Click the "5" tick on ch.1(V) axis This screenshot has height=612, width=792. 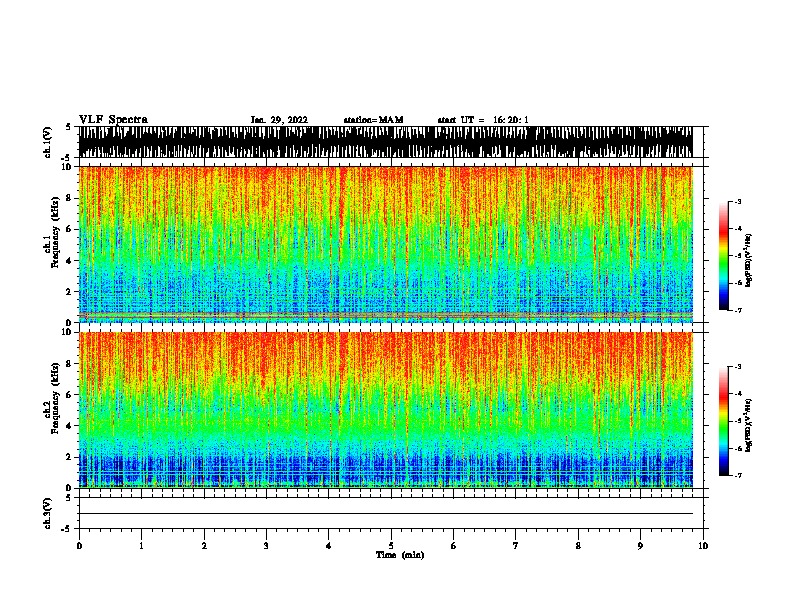tap(70, 127)
